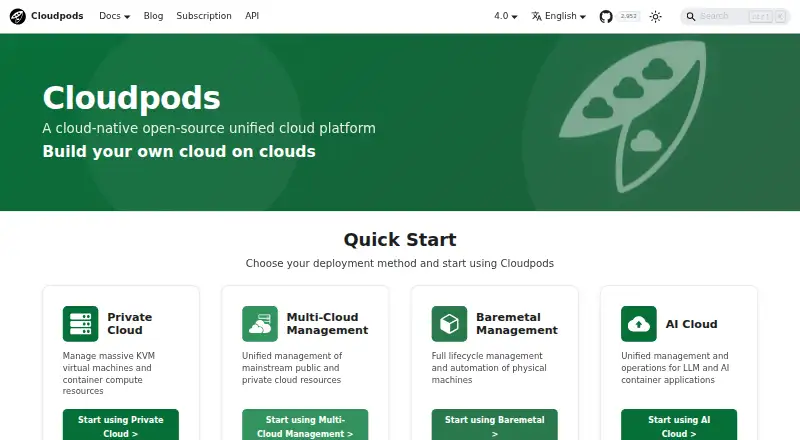The height and width of the screenshot is (440, 800).
Task: Toggle dark/light mode sun icon
Action: coord(656,16)
